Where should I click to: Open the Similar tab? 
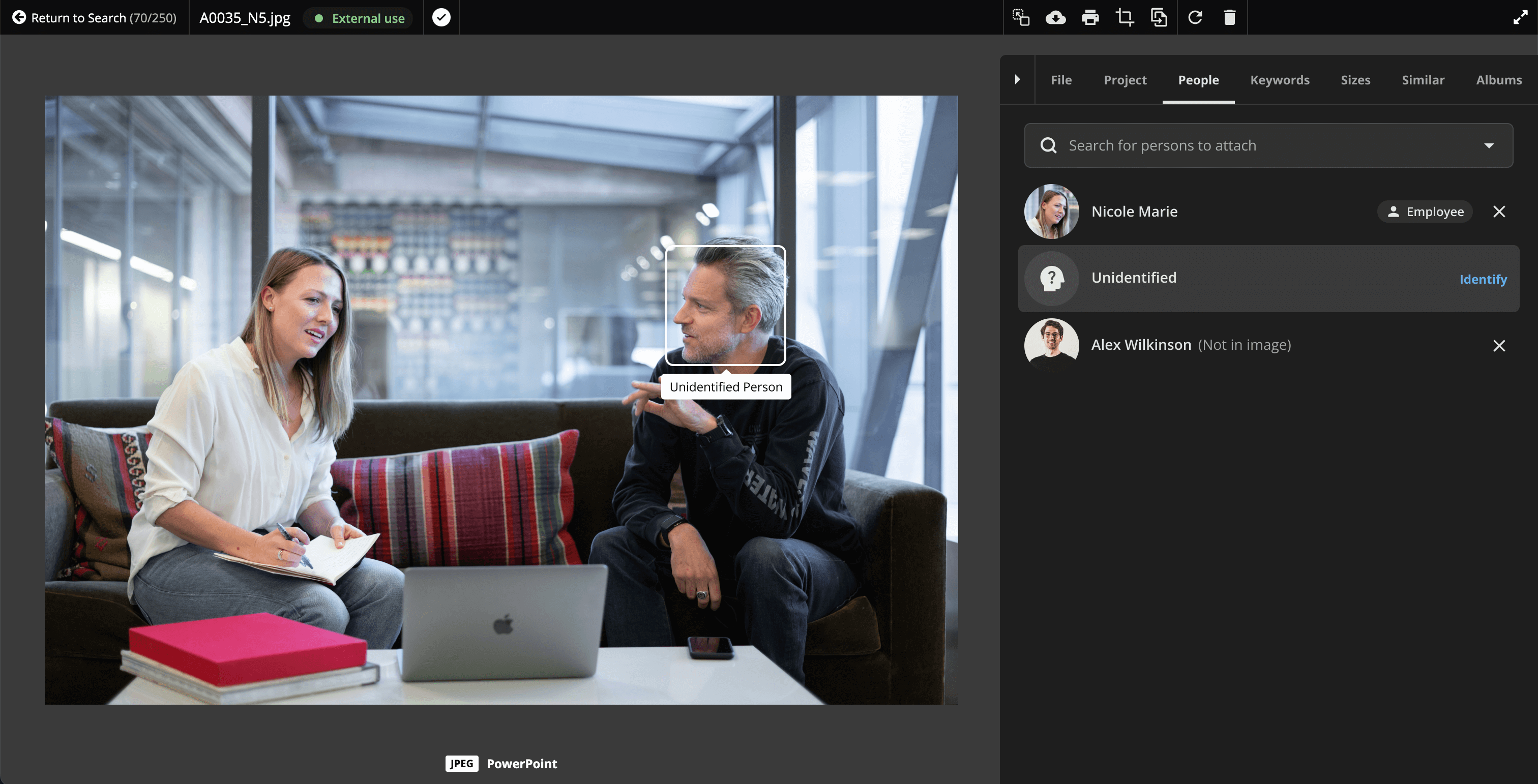coord(1423,80)
